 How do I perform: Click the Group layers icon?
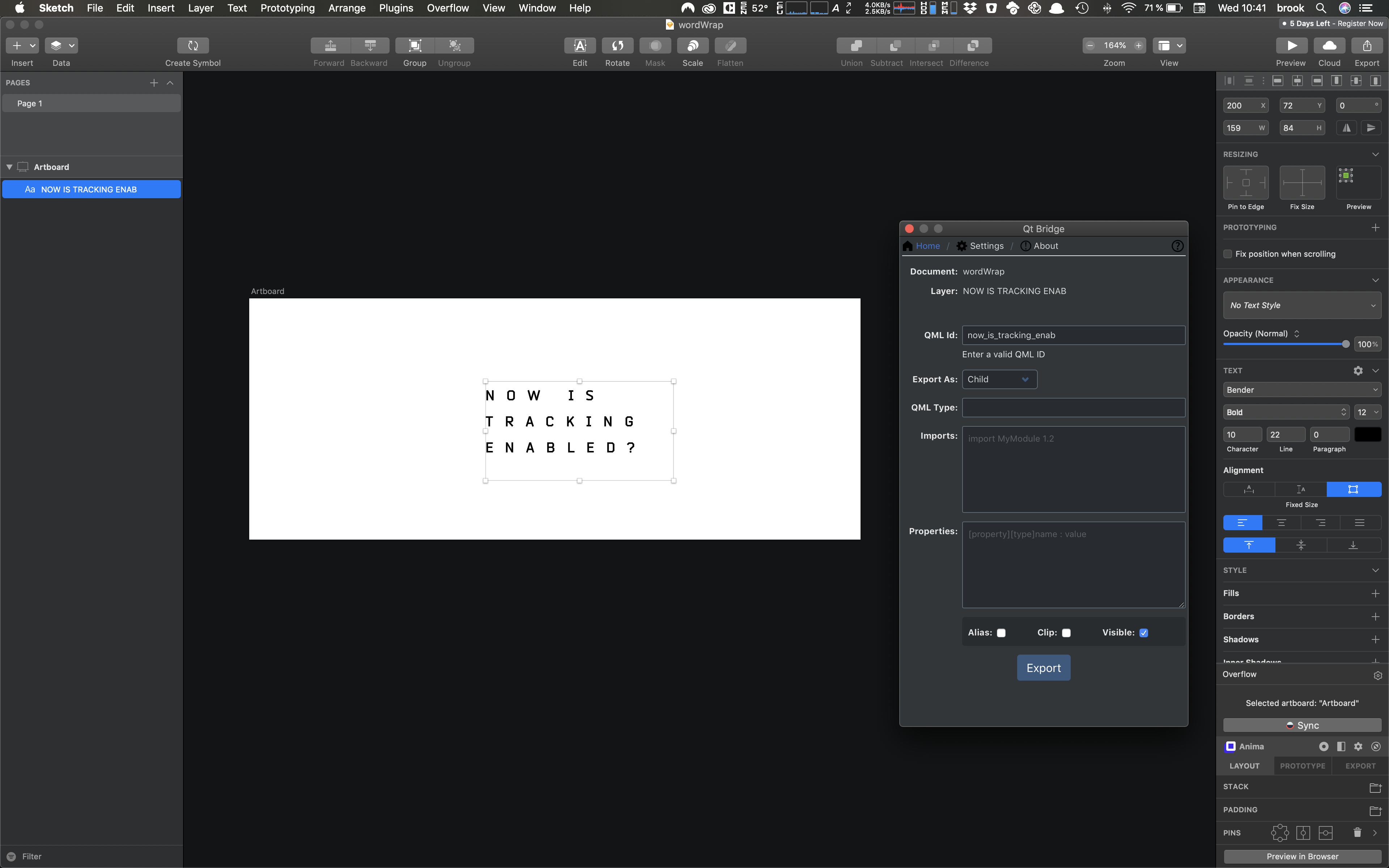(x=415, y=45)
